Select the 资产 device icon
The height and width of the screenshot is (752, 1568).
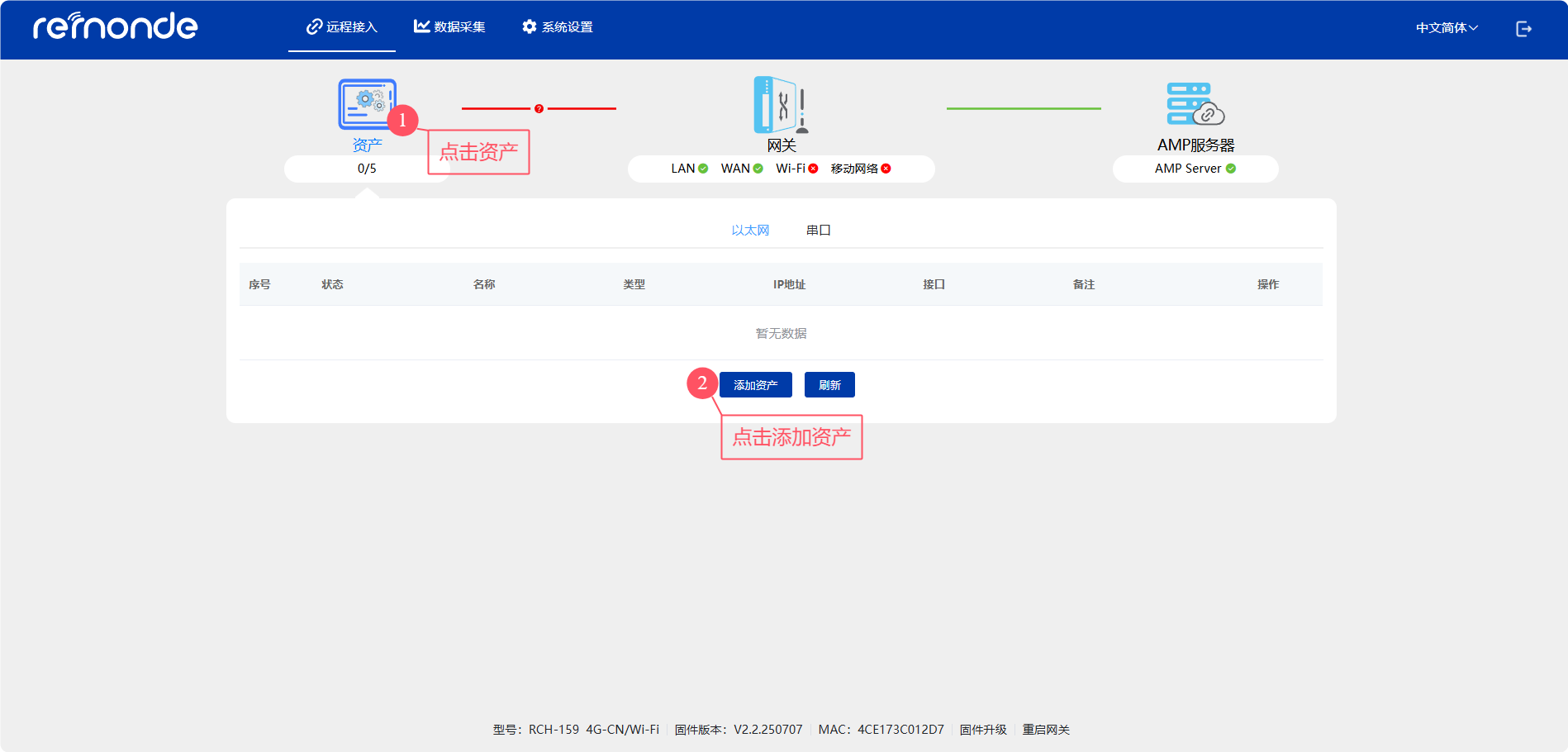click(x=367, y=104)
